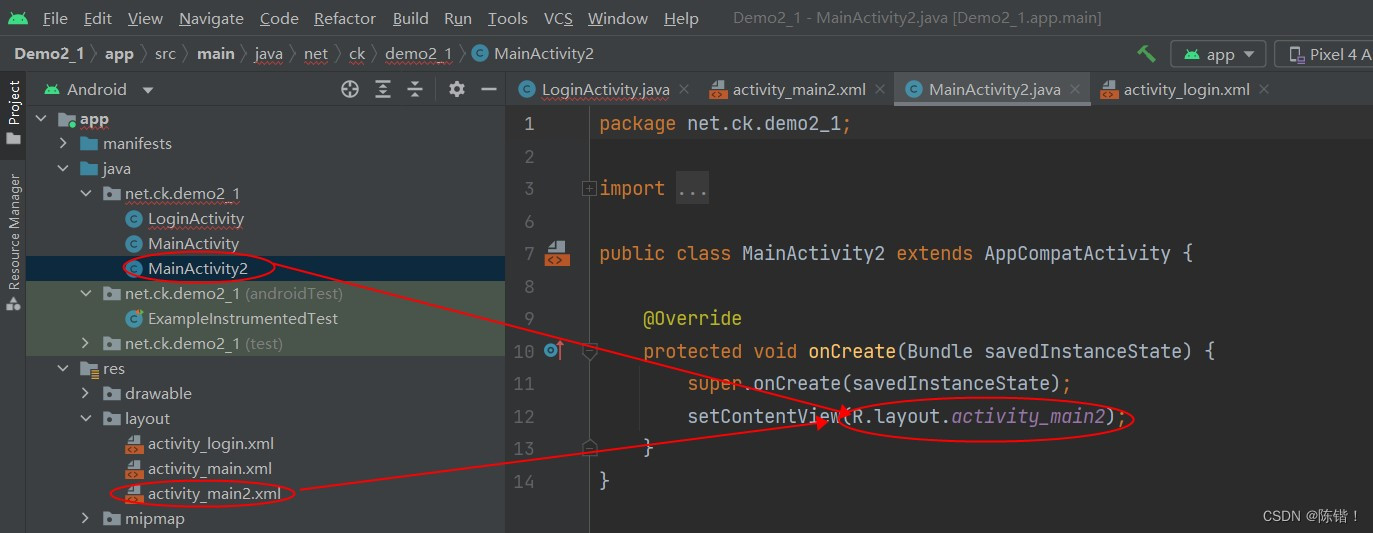Click the app breadcrumb segment
The width and height of the screenshot is (1373, 533).
(x=119, y=53)
